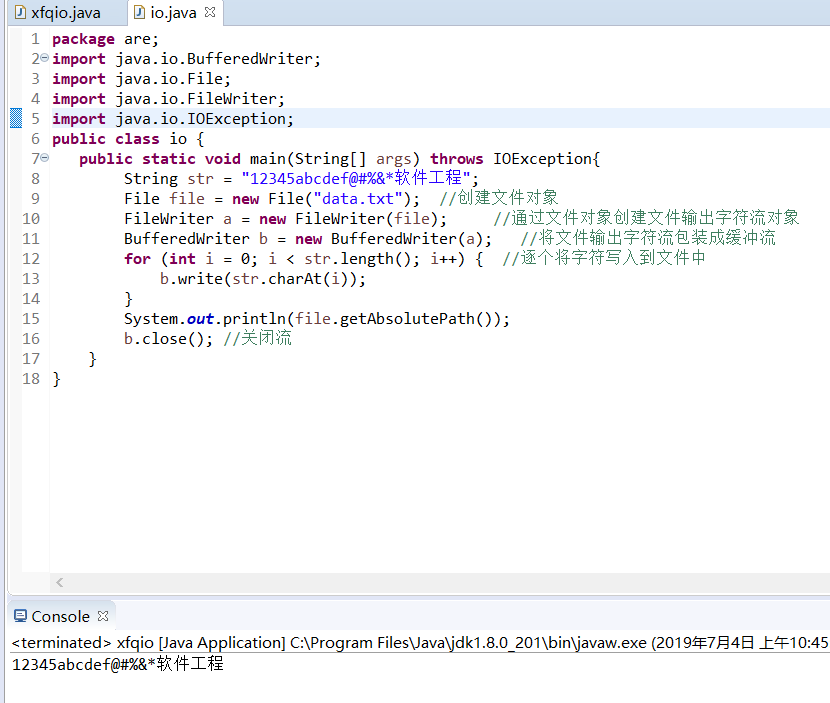Collapse the main method at line 7
830x703 pixels.
point(45,157)
